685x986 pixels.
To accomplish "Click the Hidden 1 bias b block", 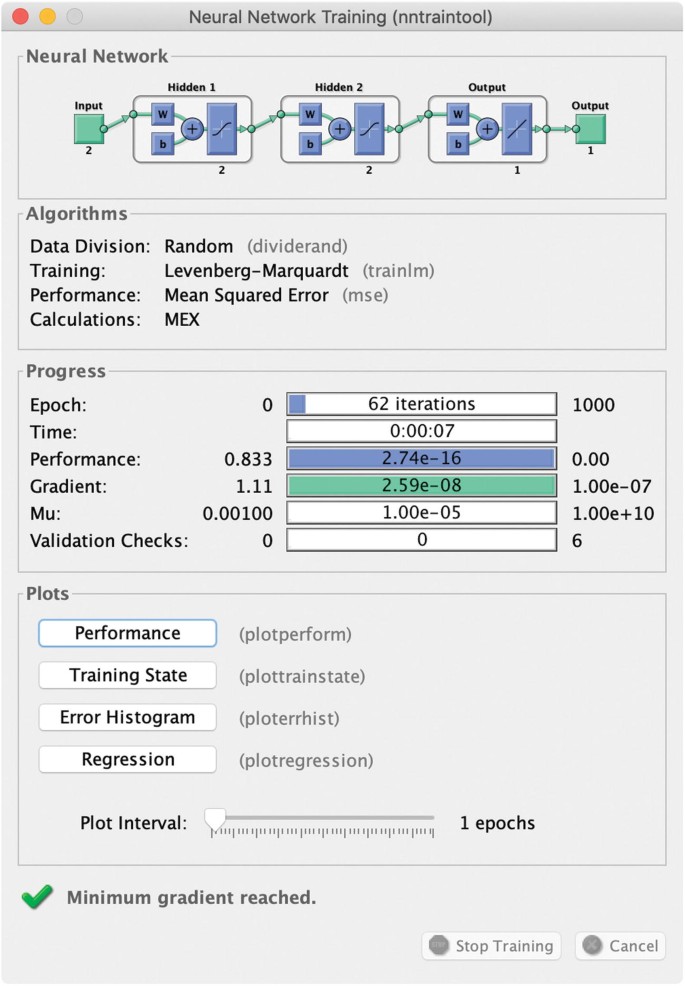I will coord(163,144).
